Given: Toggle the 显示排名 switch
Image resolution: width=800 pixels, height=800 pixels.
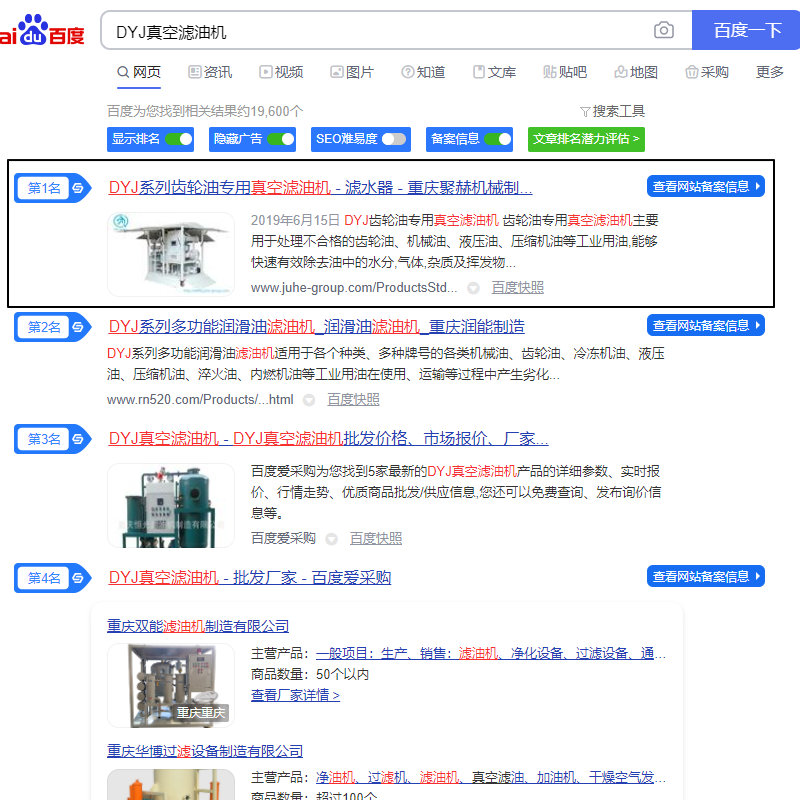Looking at the screenshot, I should (x=179, y=139).
